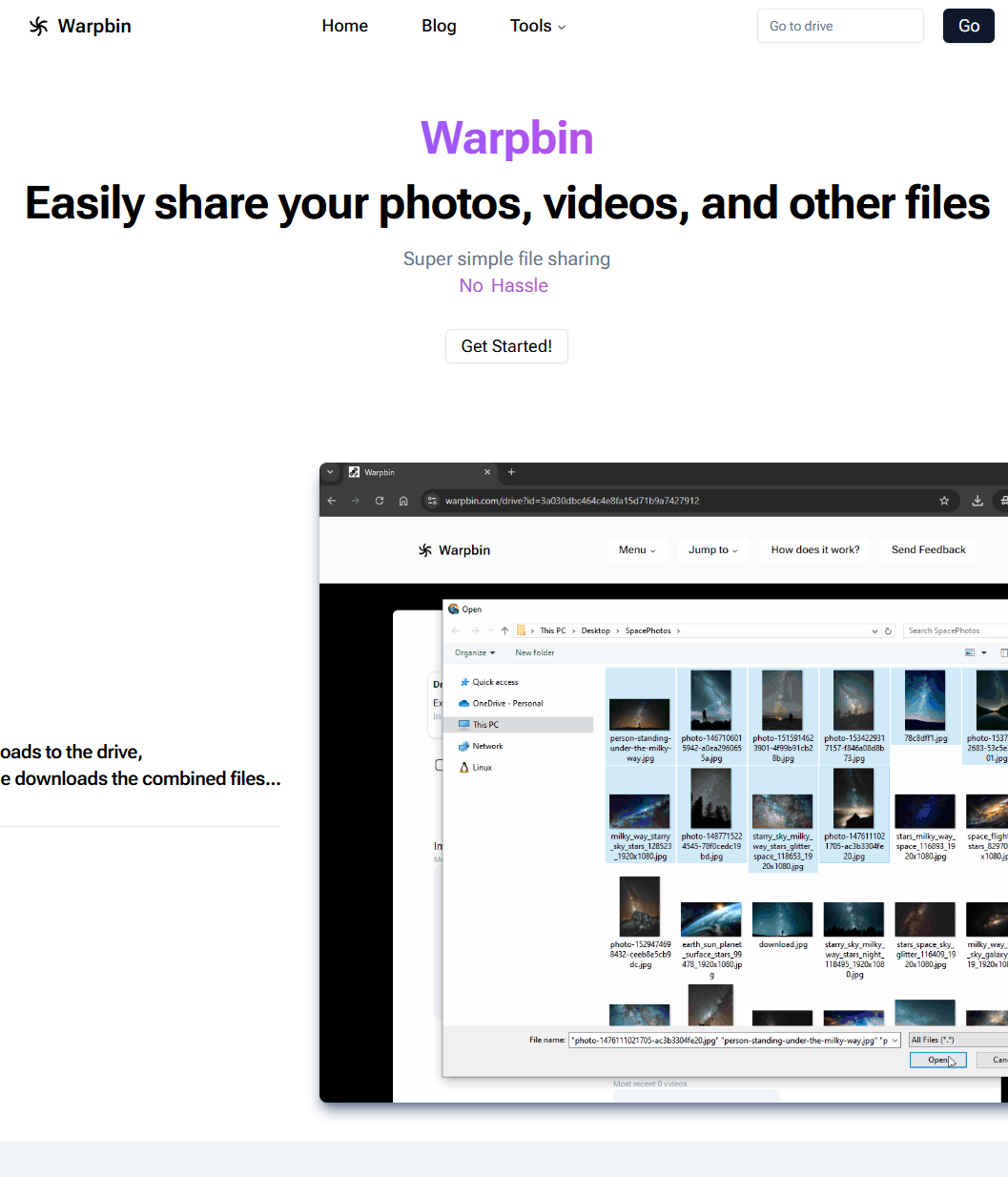Image resolution: width=1008 pixels, height=1177 pixels.
Task: Click the refresh icon beside the SpacePhotos search box
Action: pyautogui.click(x=888, y=630)
